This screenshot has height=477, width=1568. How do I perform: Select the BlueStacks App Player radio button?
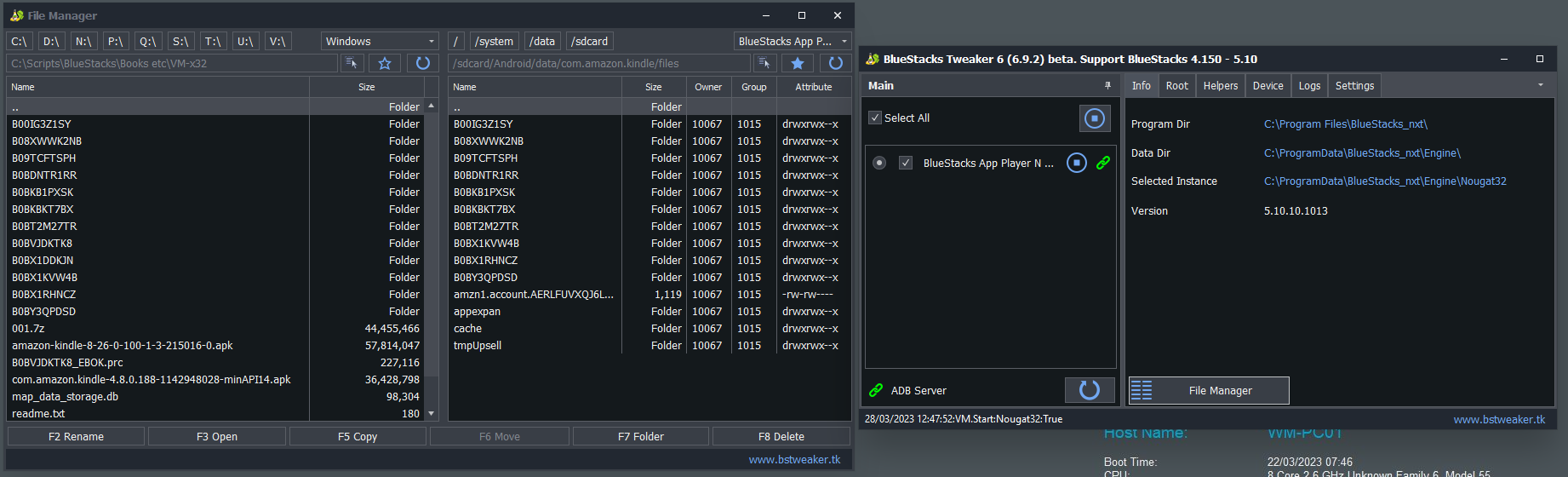point(879,163)
